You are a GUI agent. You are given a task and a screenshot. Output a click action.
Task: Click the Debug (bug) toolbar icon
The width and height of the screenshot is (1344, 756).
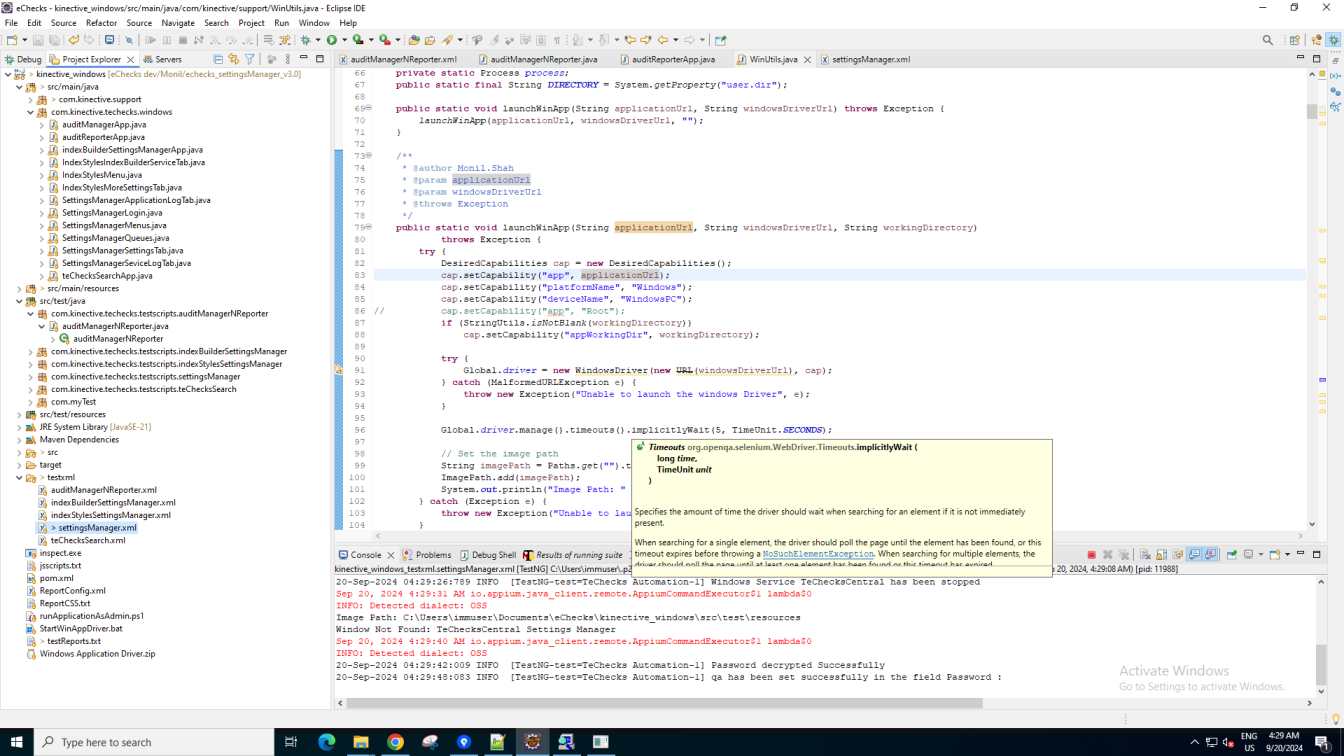click(x=306, y=40)
